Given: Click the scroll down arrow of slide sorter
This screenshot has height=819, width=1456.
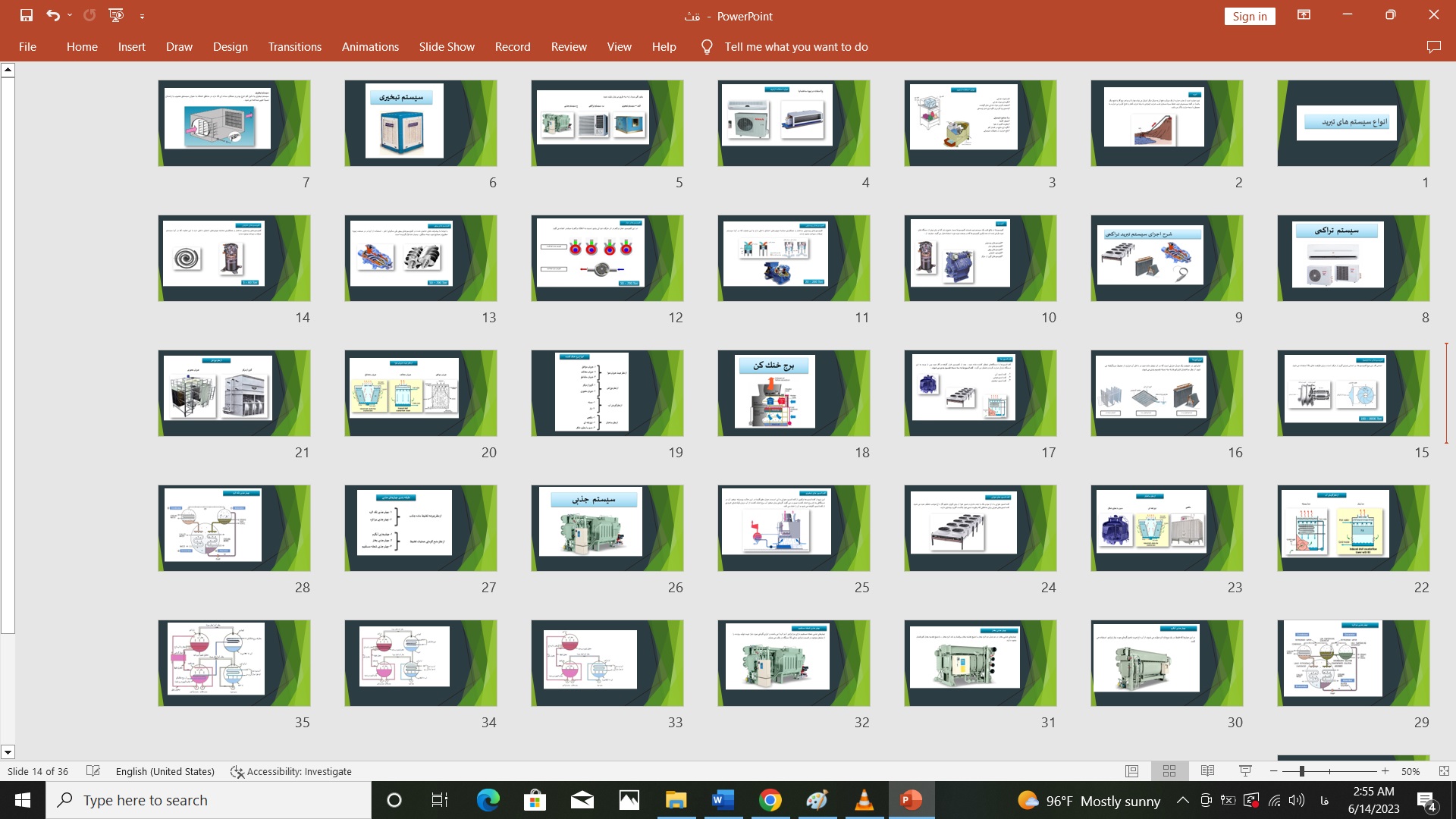Looking at the screenshot, I should click(x=8, y=752).
